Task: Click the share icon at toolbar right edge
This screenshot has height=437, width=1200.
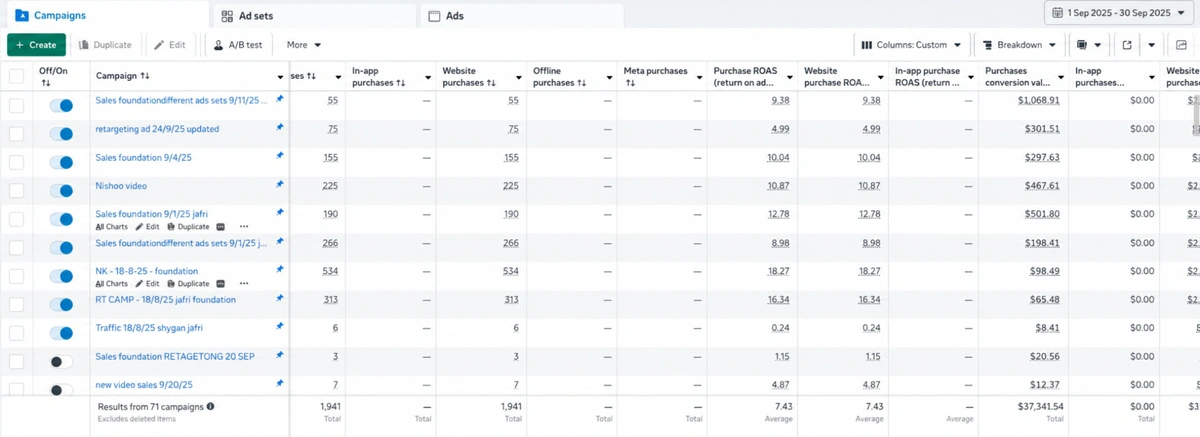Action: (1181, 45)
